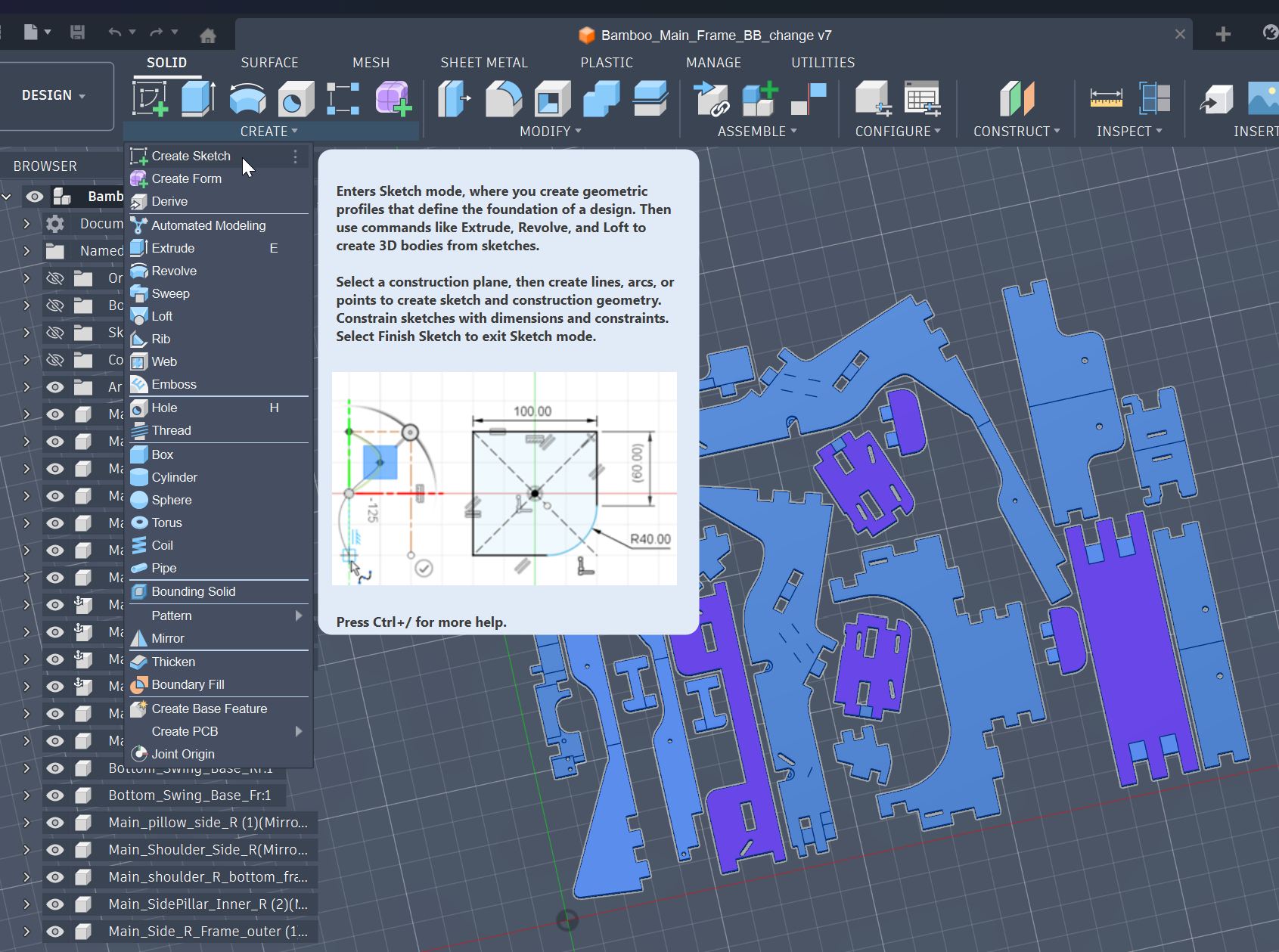Image resolution: width=1279 pixels, height=952 pixels.
Task: Click the Home icon in the top bar
Action: click(208, 35)
